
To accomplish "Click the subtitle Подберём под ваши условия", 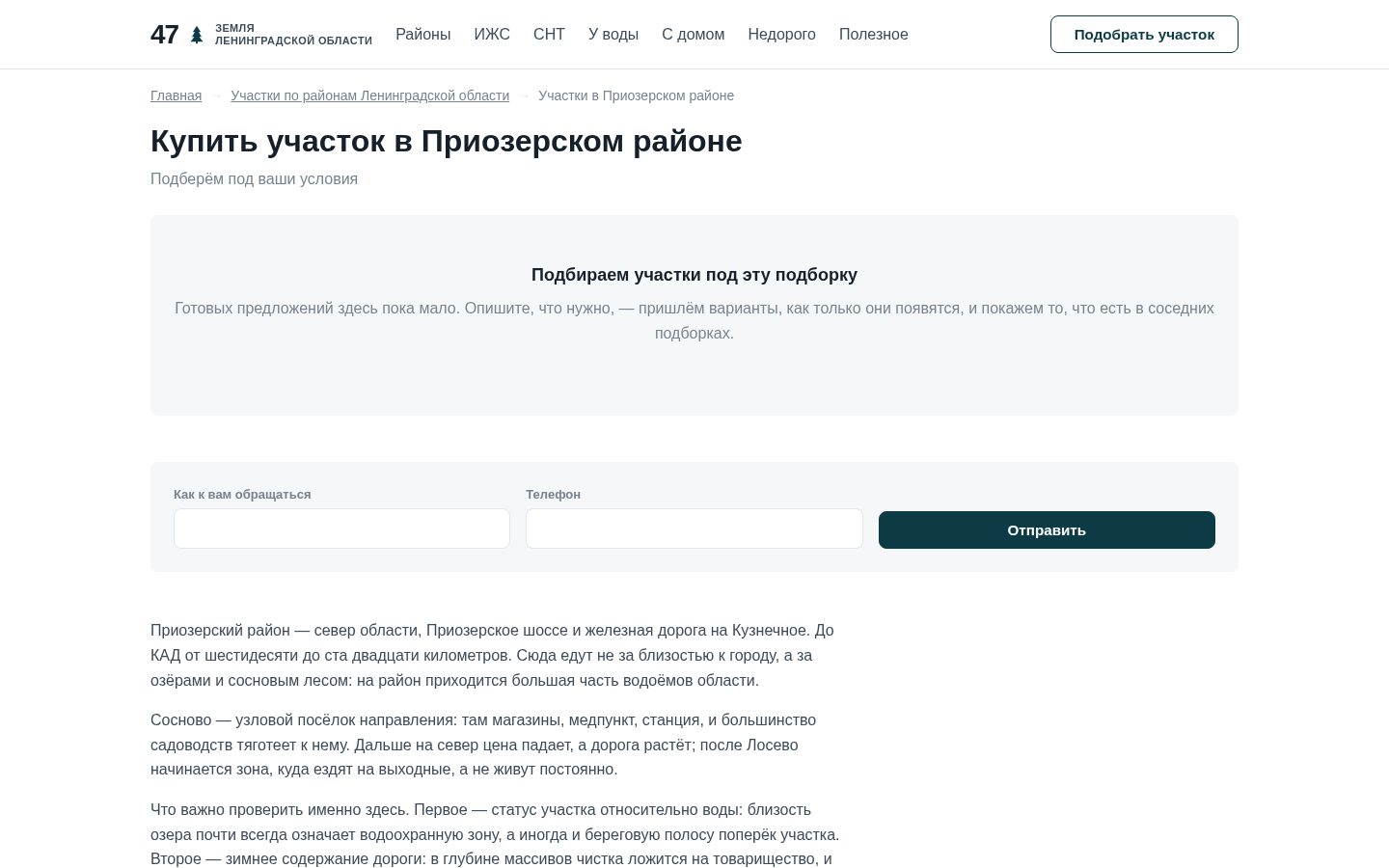I will tap(254, 179).
